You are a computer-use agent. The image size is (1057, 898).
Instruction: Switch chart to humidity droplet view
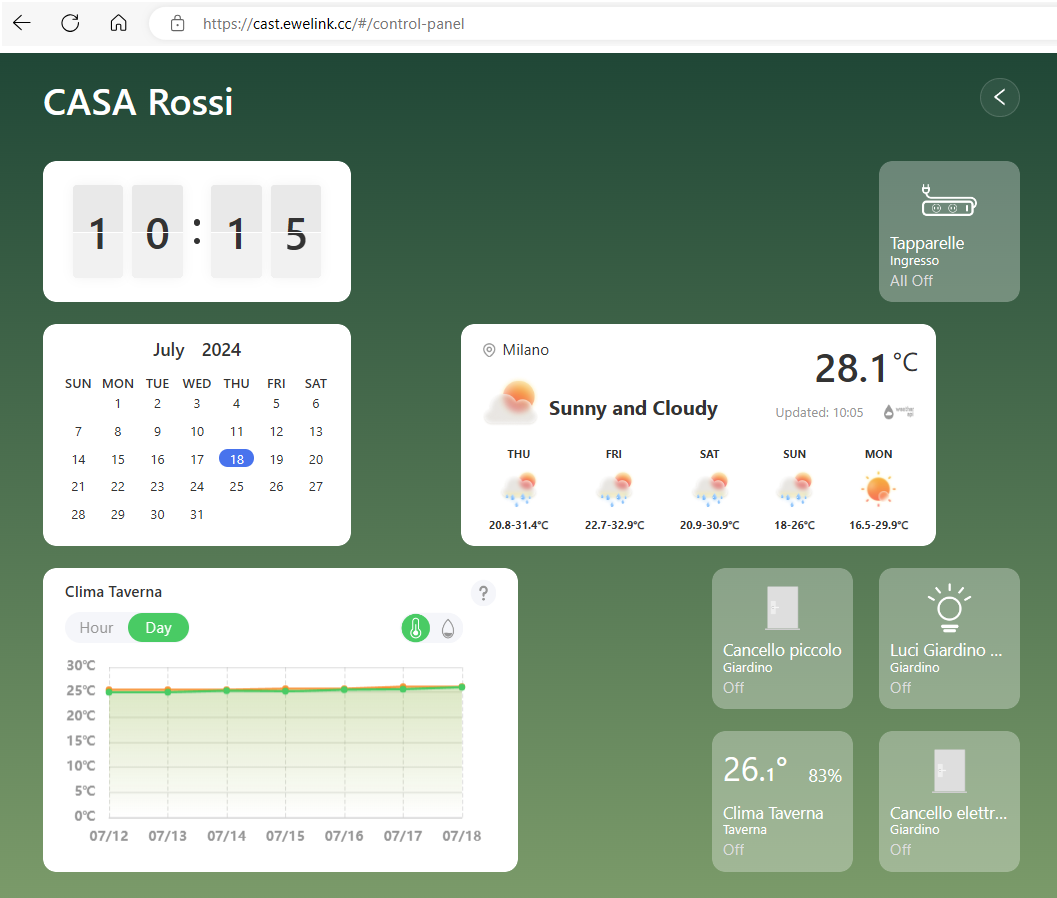[448, 628]
